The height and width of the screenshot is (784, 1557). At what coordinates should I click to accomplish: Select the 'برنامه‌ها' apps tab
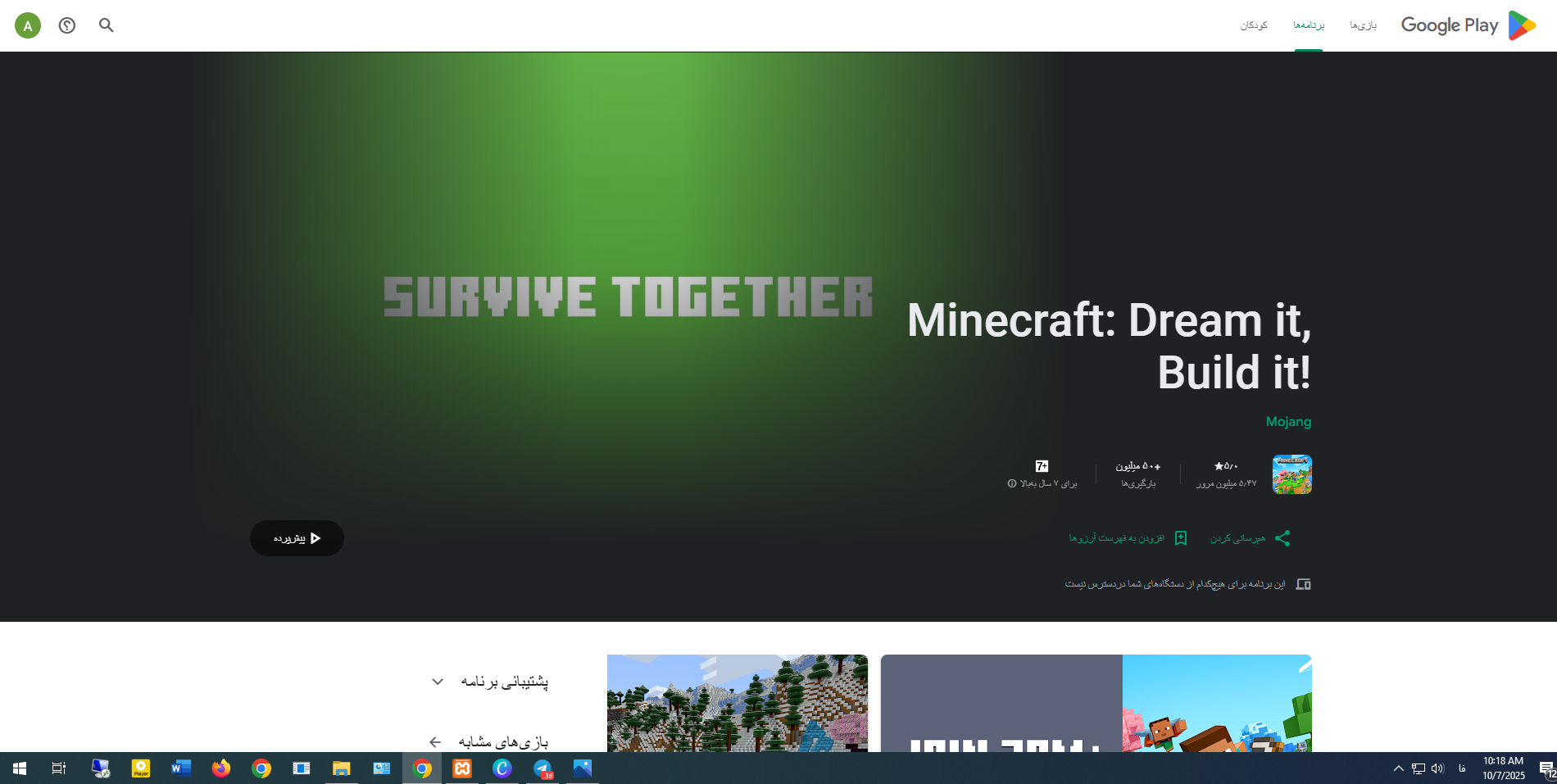(1309, 25)
